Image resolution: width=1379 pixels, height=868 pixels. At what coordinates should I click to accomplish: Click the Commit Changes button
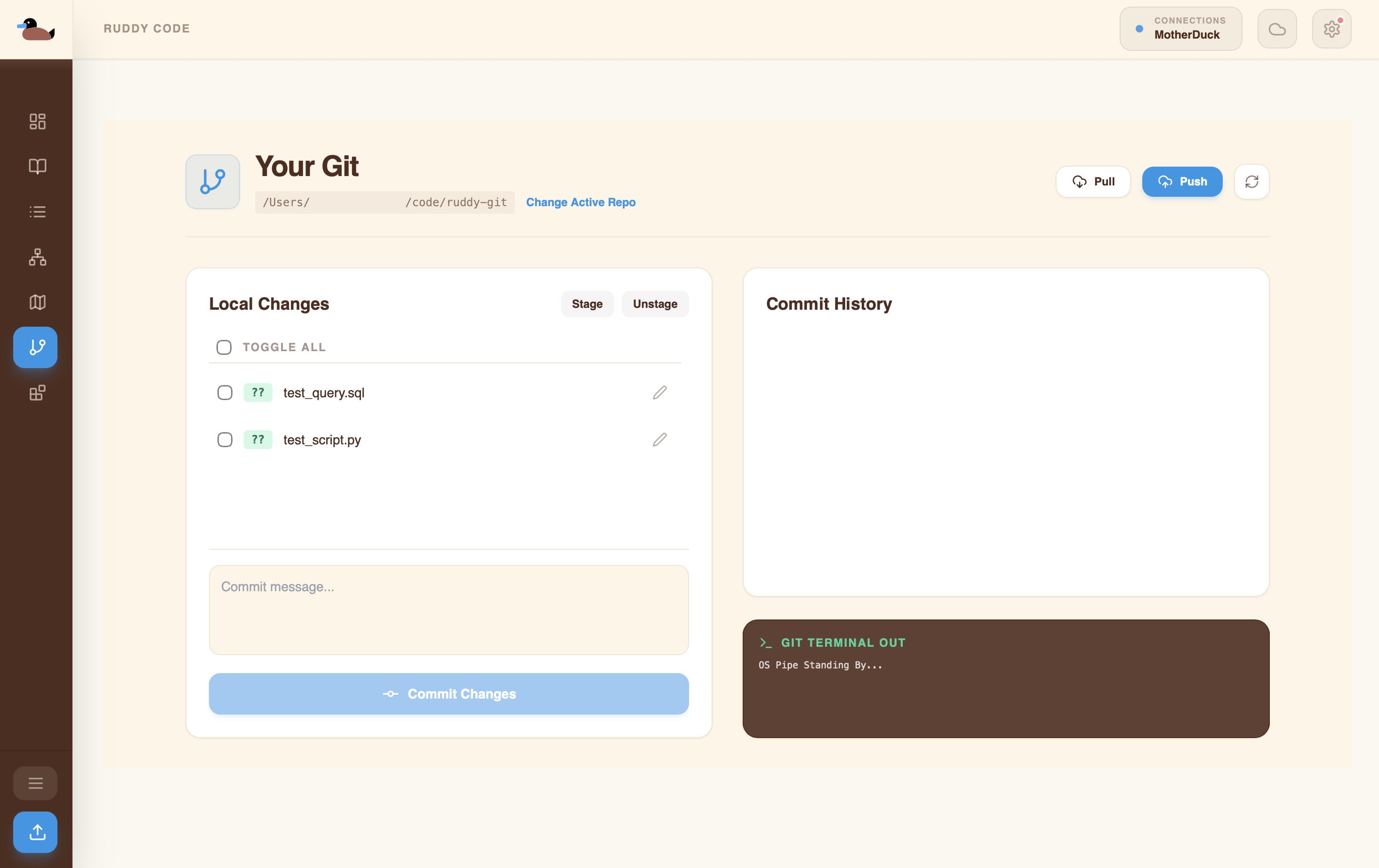[449, 694]
